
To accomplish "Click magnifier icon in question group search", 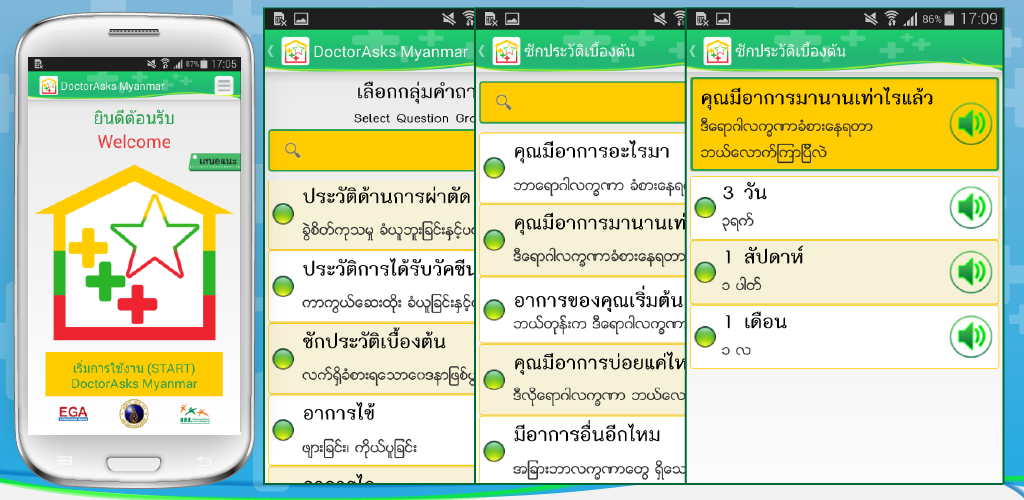I will (293, 150).
